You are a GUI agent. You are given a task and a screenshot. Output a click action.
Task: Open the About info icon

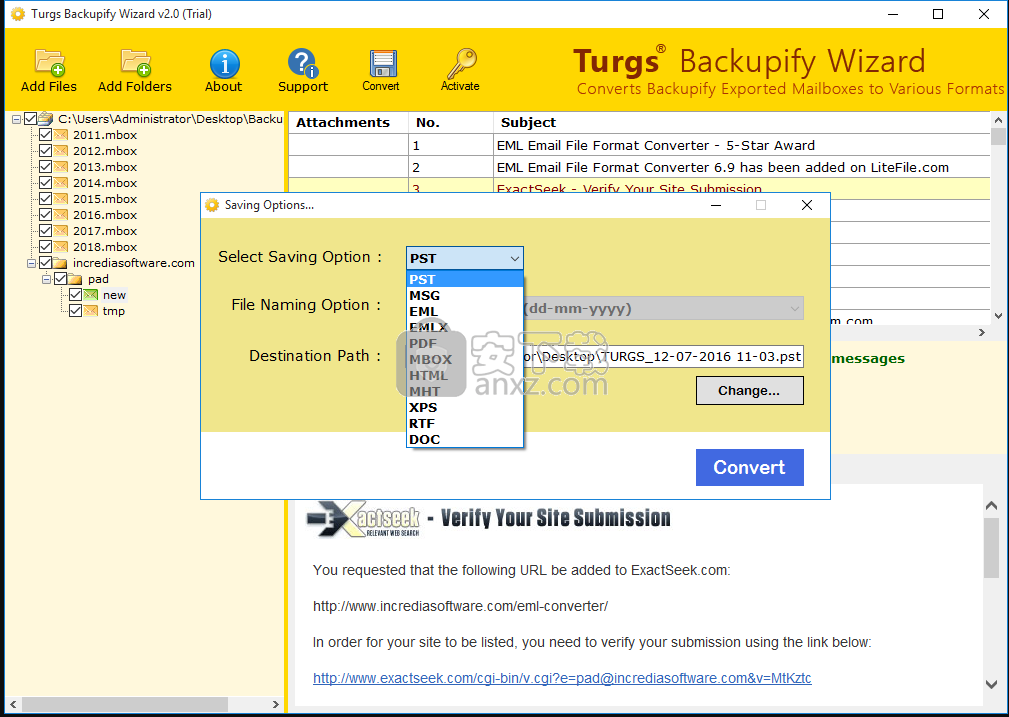click(x=224, y=63)
